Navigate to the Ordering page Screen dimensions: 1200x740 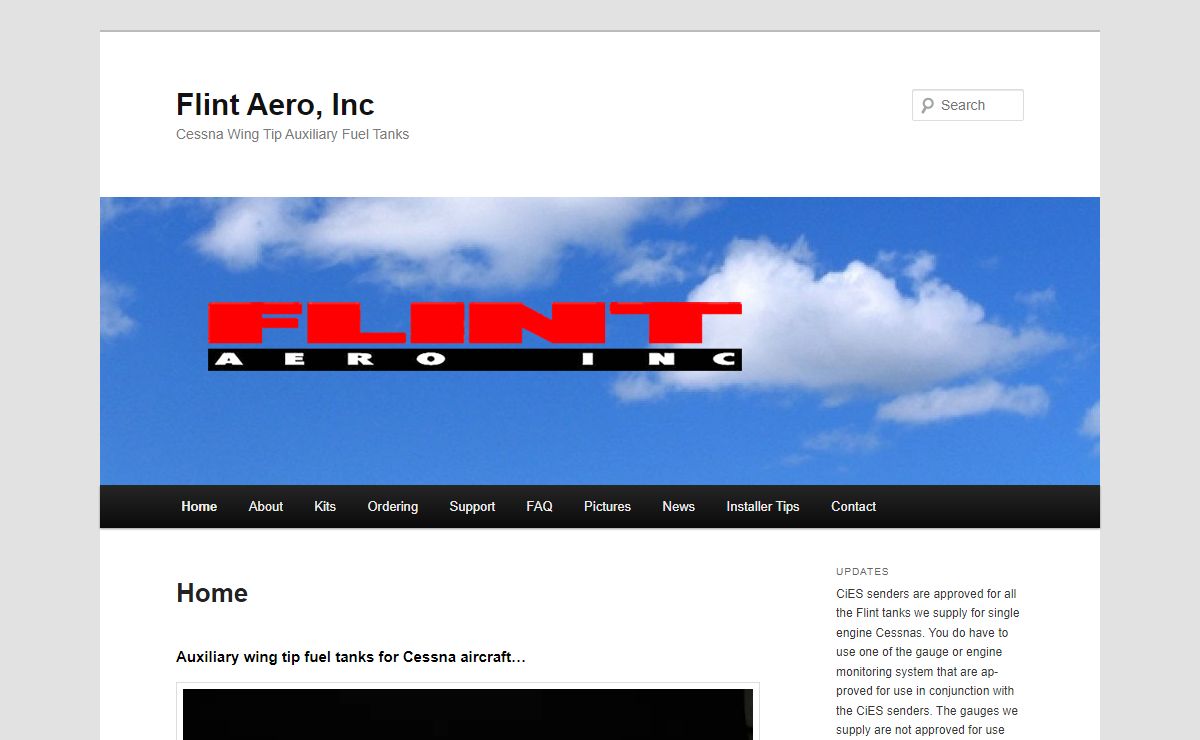[393, 506]
